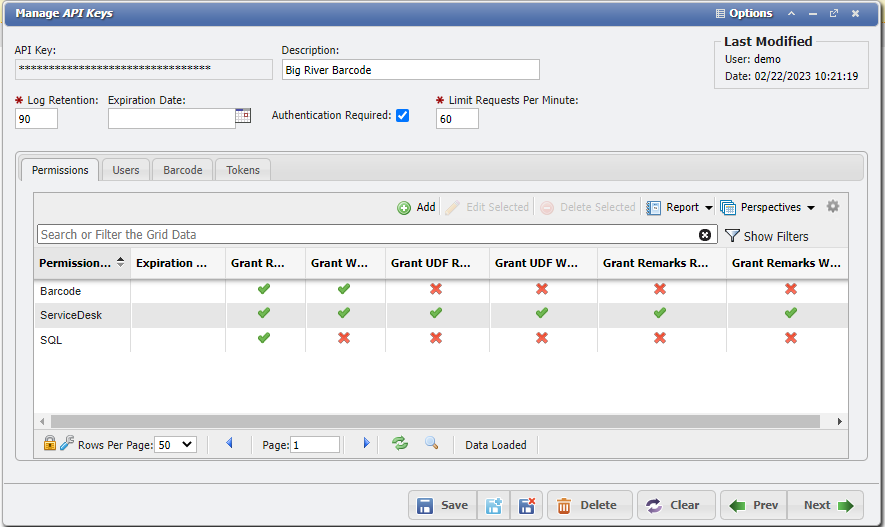The height and width of the screenshot is (527, 885).
Task: Click the Save and Close icon button
Action: [x=527, y=505]
